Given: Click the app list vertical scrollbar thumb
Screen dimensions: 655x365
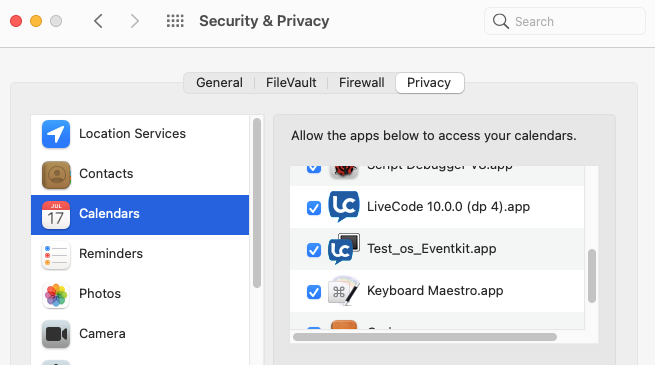Looking at the screenshot, I should pos(592,276).
